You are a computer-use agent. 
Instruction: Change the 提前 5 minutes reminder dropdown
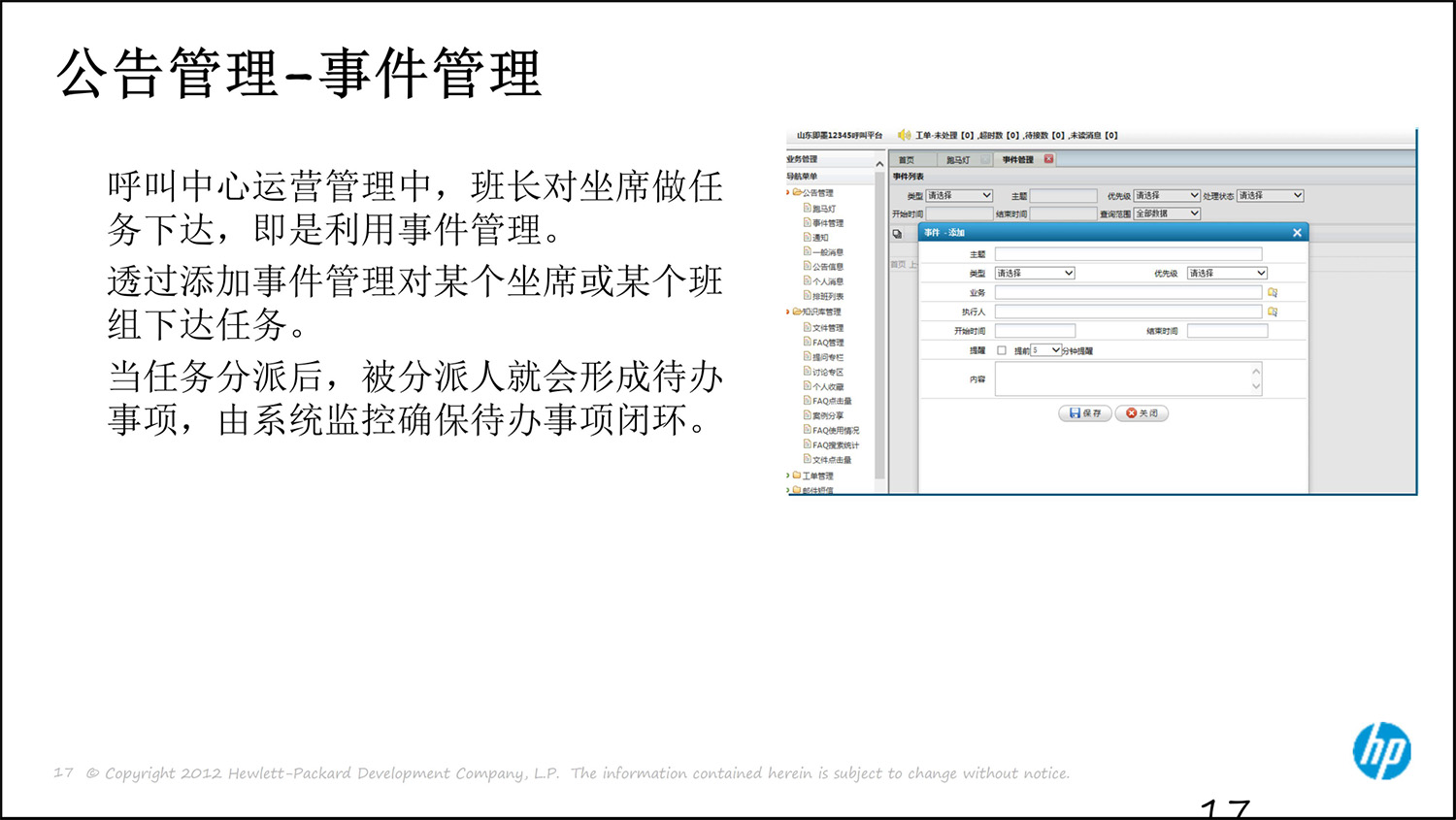tap(1046, 349)
